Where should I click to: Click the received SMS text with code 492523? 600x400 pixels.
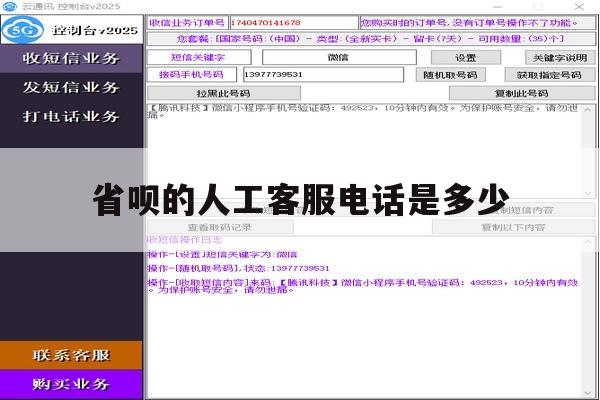click(x=364, y=111)
